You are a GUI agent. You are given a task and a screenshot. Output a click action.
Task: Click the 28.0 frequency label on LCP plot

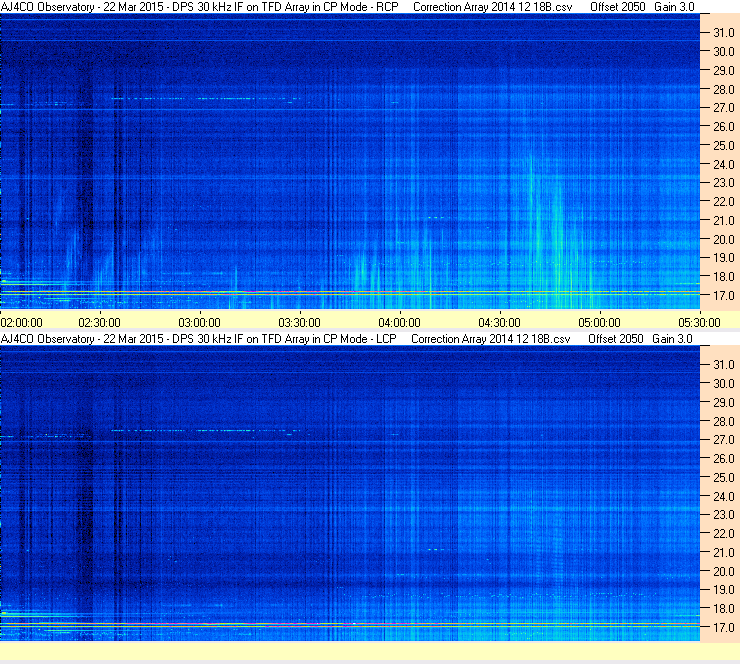point(723,421)
